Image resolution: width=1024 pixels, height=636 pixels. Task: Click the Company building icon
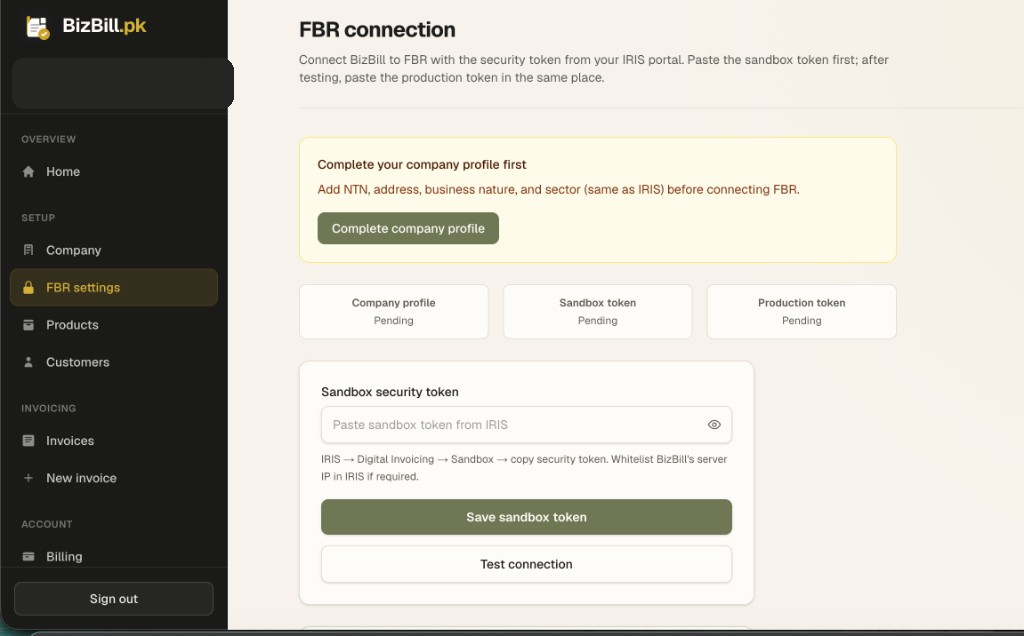coord(28,250)
